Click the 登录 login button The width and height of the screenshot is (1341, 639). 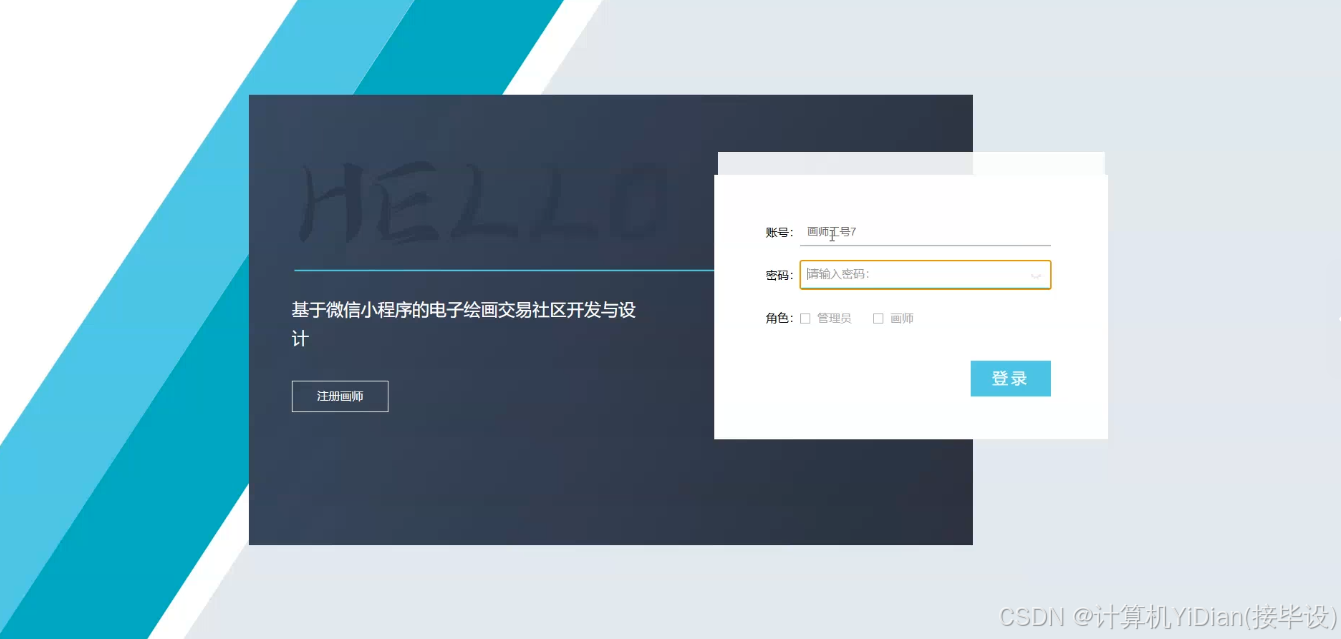pyautogui.click(x=1010, y=378)
